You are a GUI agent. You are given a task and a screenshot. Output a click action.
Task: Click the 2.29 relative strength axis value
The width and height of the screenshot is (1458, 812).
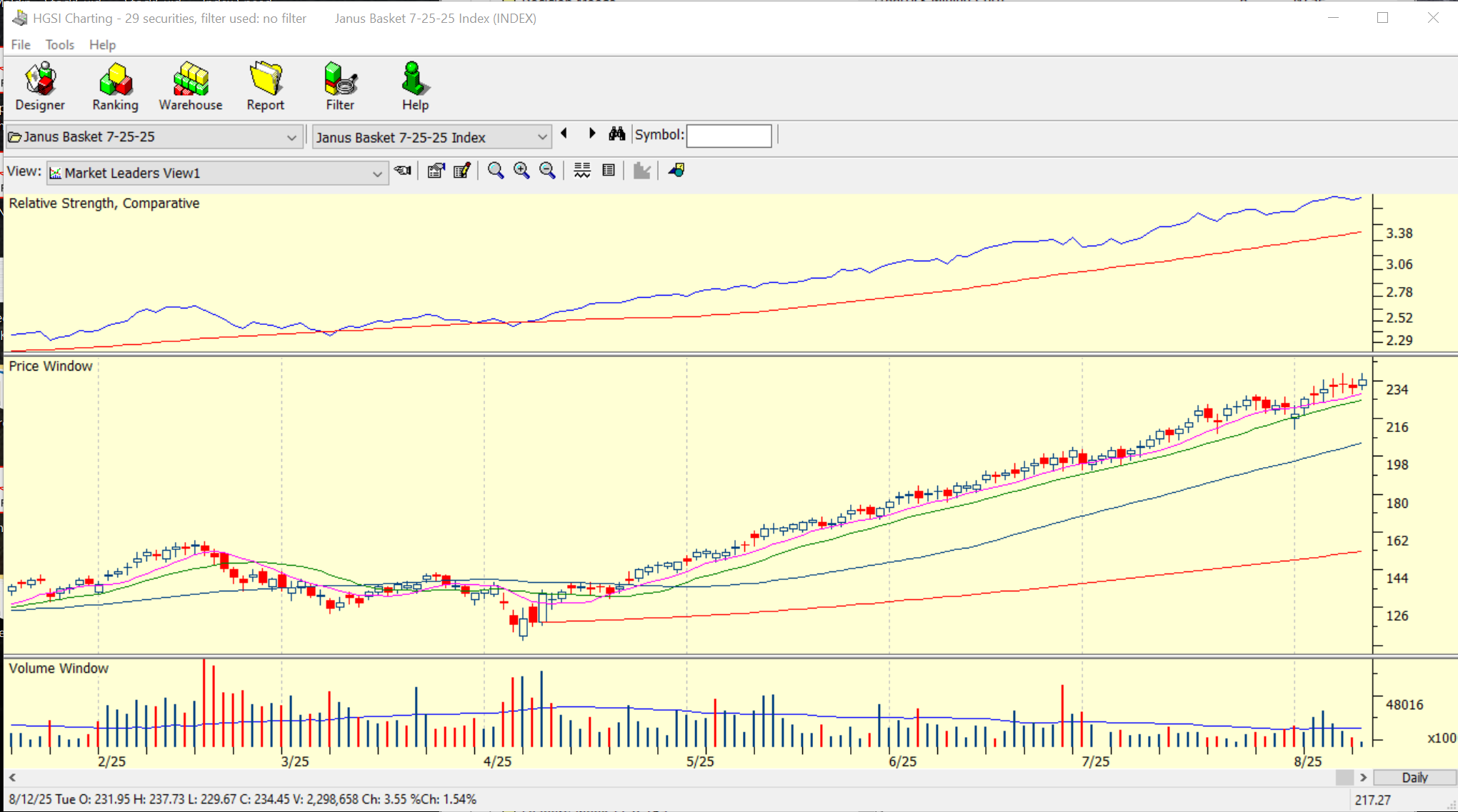point(1399,341)
